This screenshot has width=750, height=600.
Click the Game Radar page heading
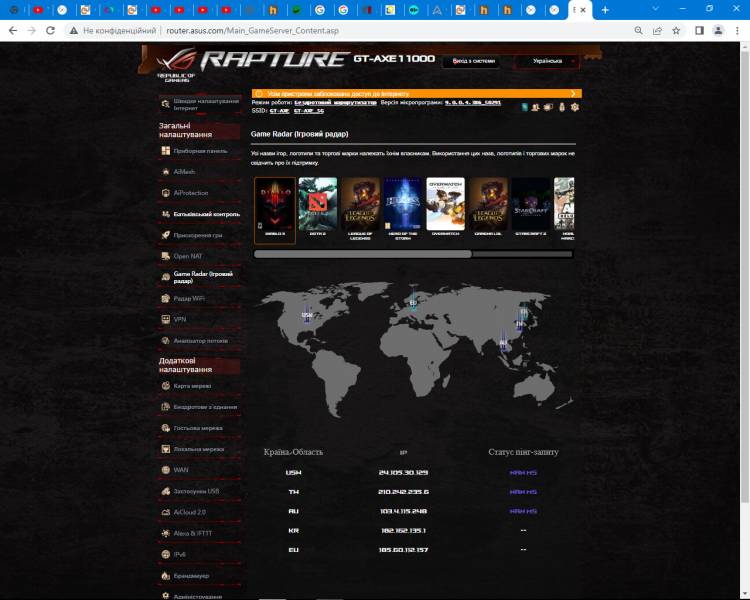click(x=299, y=134)
